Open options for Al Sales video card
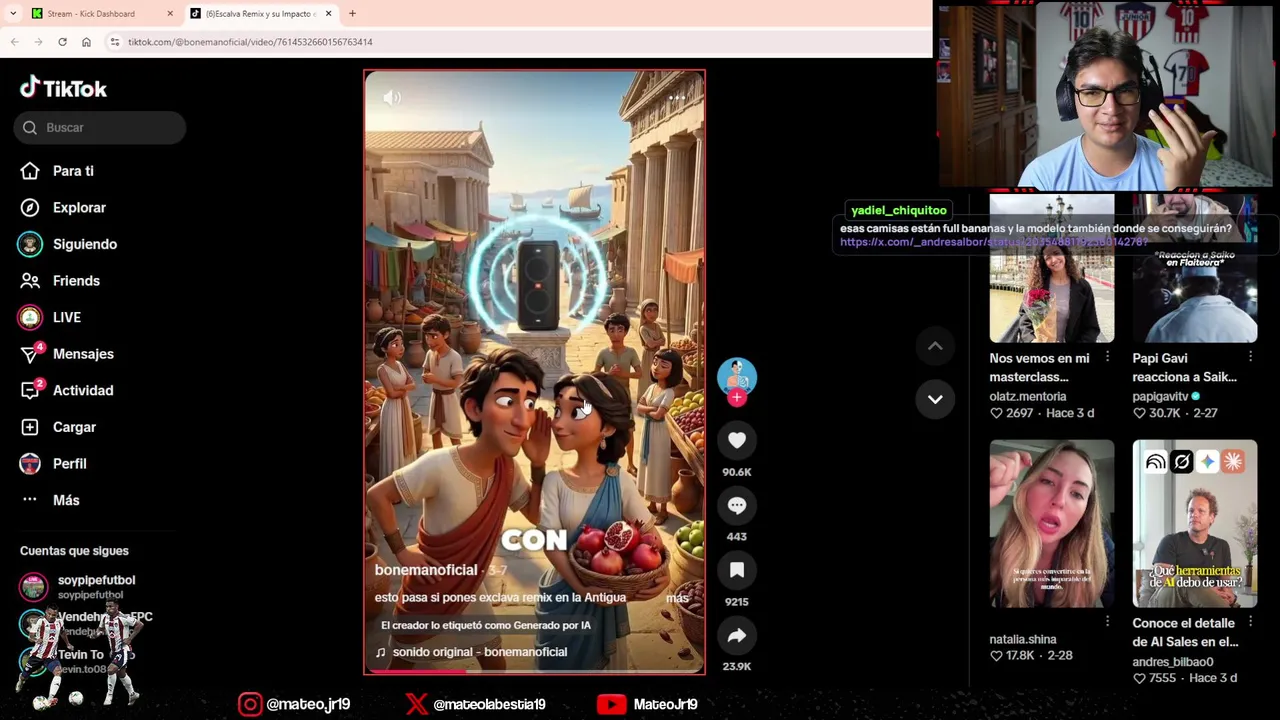This screenshot has height=720, width=1280. coord(1250,622)
